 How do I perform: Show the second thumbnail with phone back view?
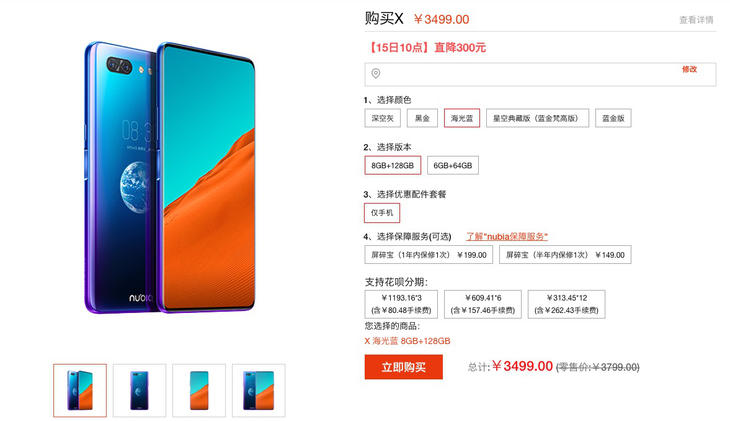point(139,390)
